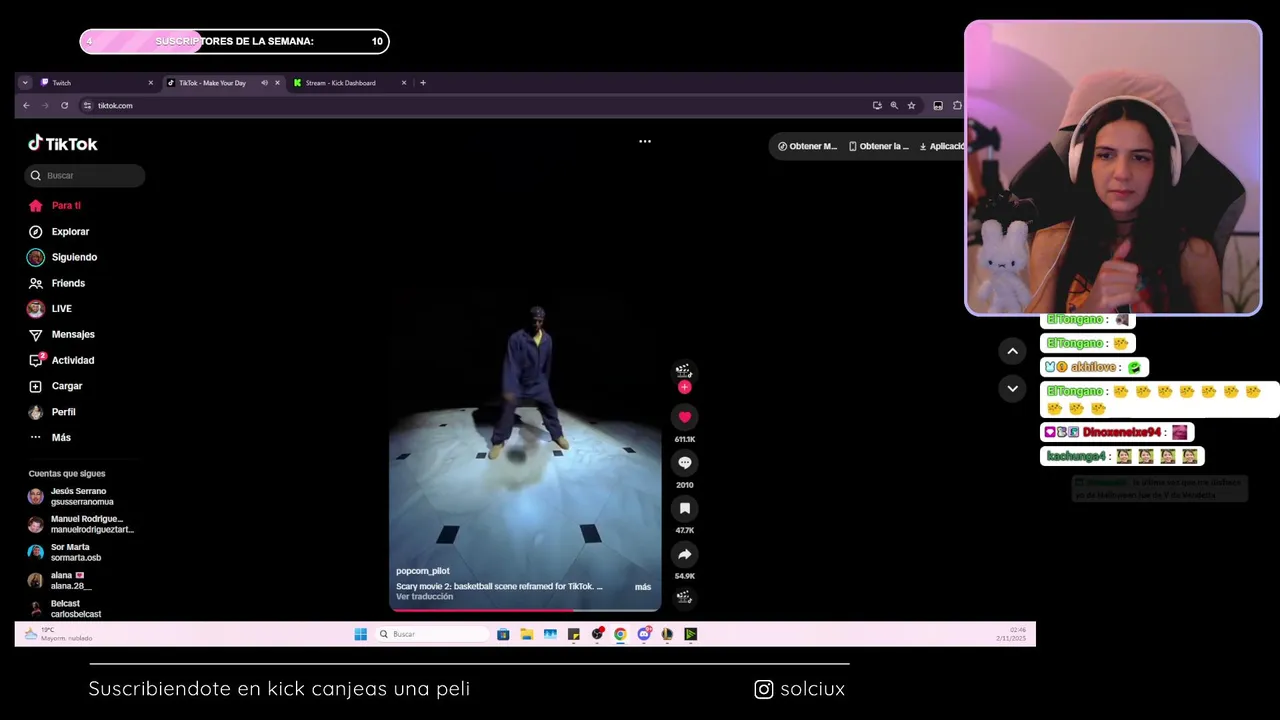Open Discord in the taskbar
Viewport: 1280px width, 720px height.
[x=644, y=634]
